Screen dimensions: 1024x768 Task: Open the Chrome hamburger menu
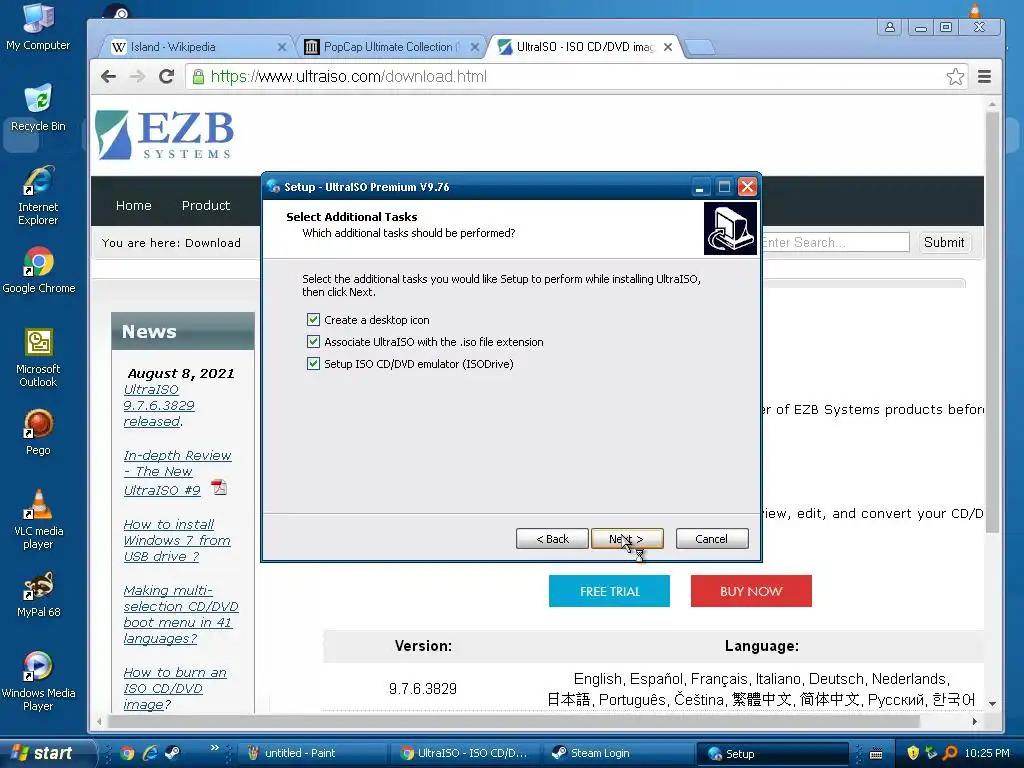coord(984,76)
